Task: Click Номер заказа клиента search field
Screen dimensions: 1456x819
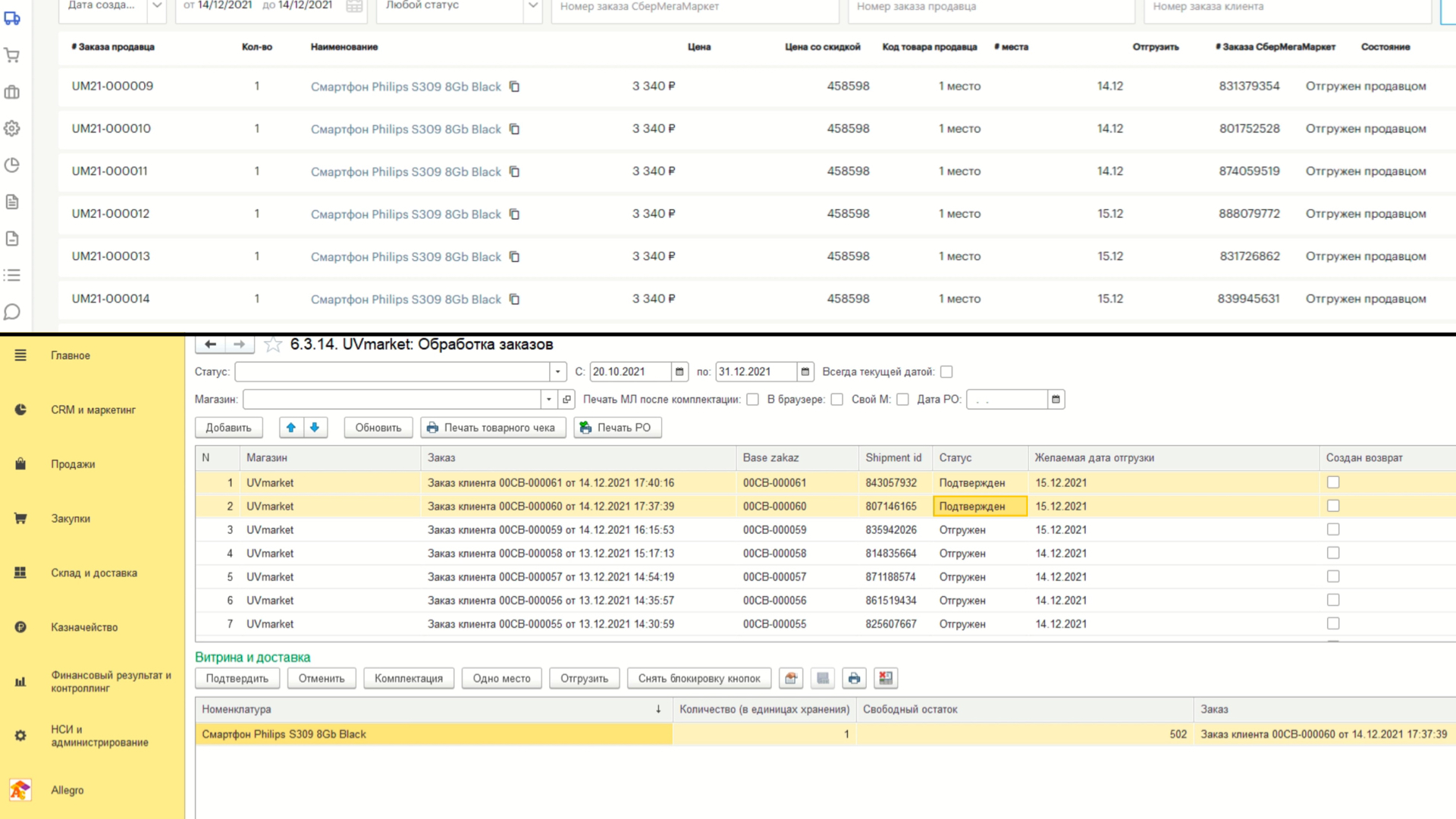Action: tap(1288, 8)
